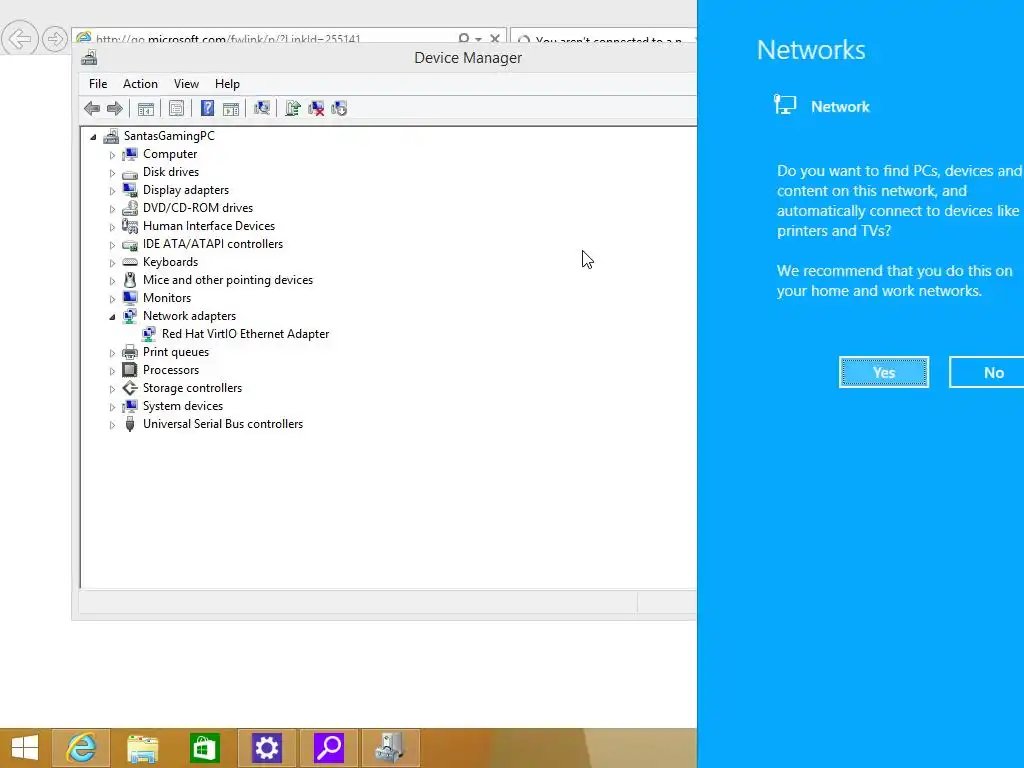Screen dimensions: 1024x768
Task: Expand the IDE ATA/ATAPI controllers node
Action: pos(112,245)
